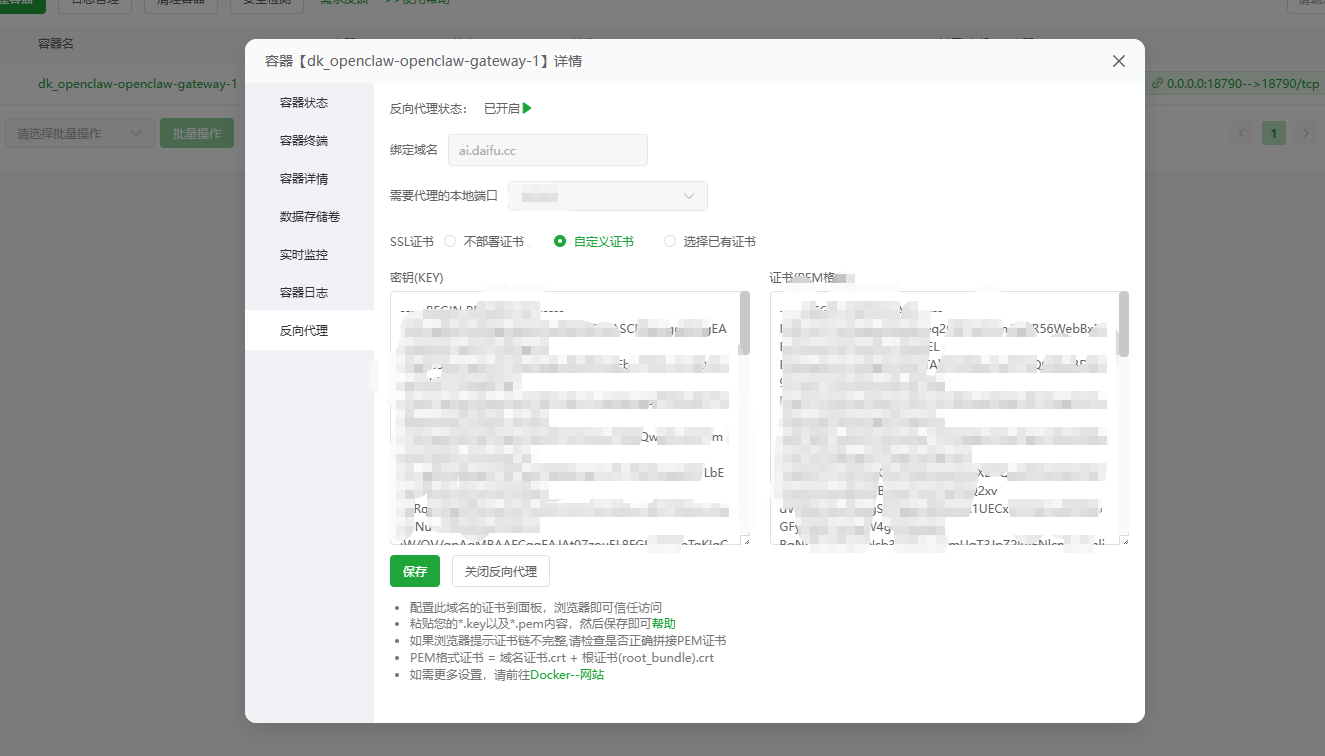
Task: Click the link icon beside 0.0.0.0:18790
Action: (1159, 83)
